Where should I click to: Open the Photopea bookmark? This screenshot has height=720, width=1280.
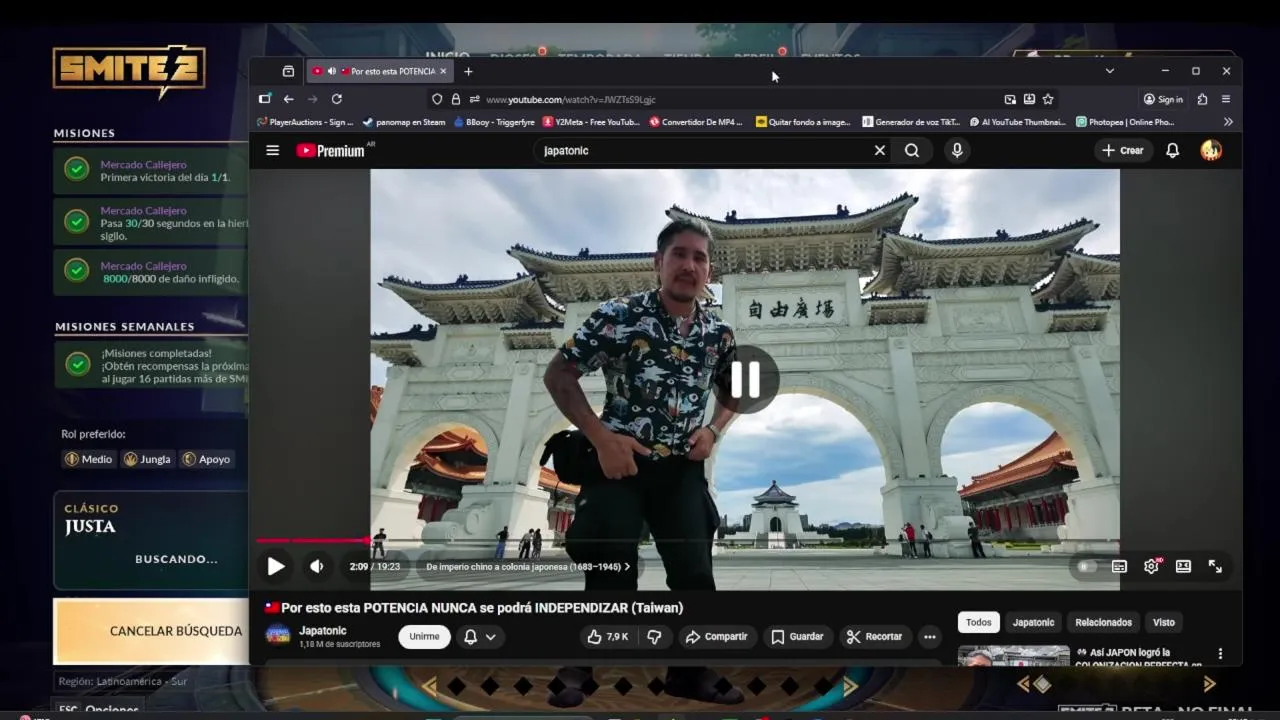click(x=1125, y=122)
